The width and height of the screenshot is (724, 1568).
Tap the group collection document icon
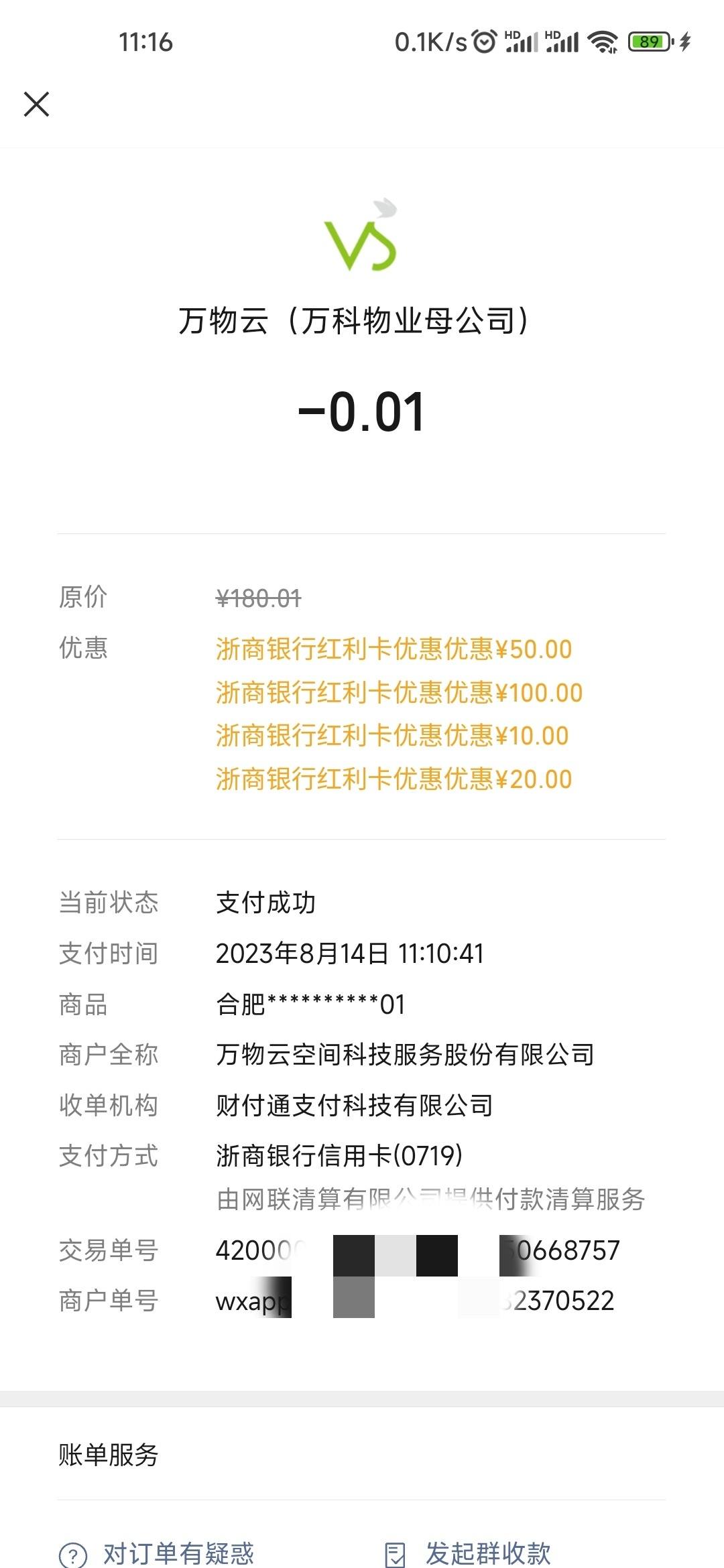click(396, 1554)
